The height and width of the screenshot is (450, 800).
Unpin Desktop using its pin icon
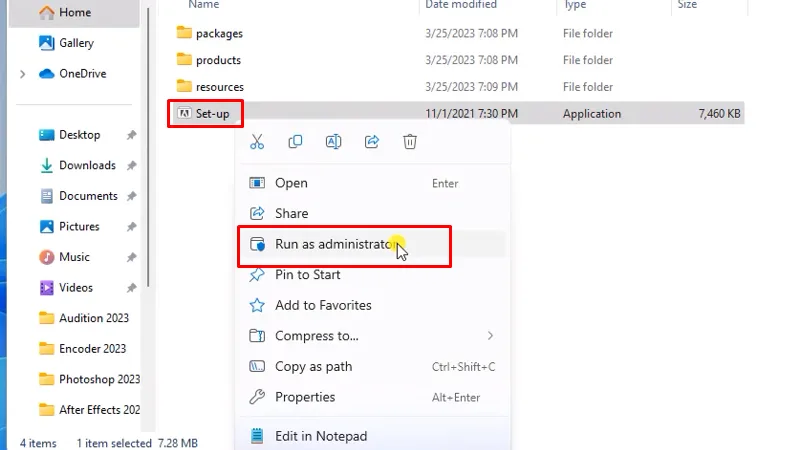tap(132, 135)
